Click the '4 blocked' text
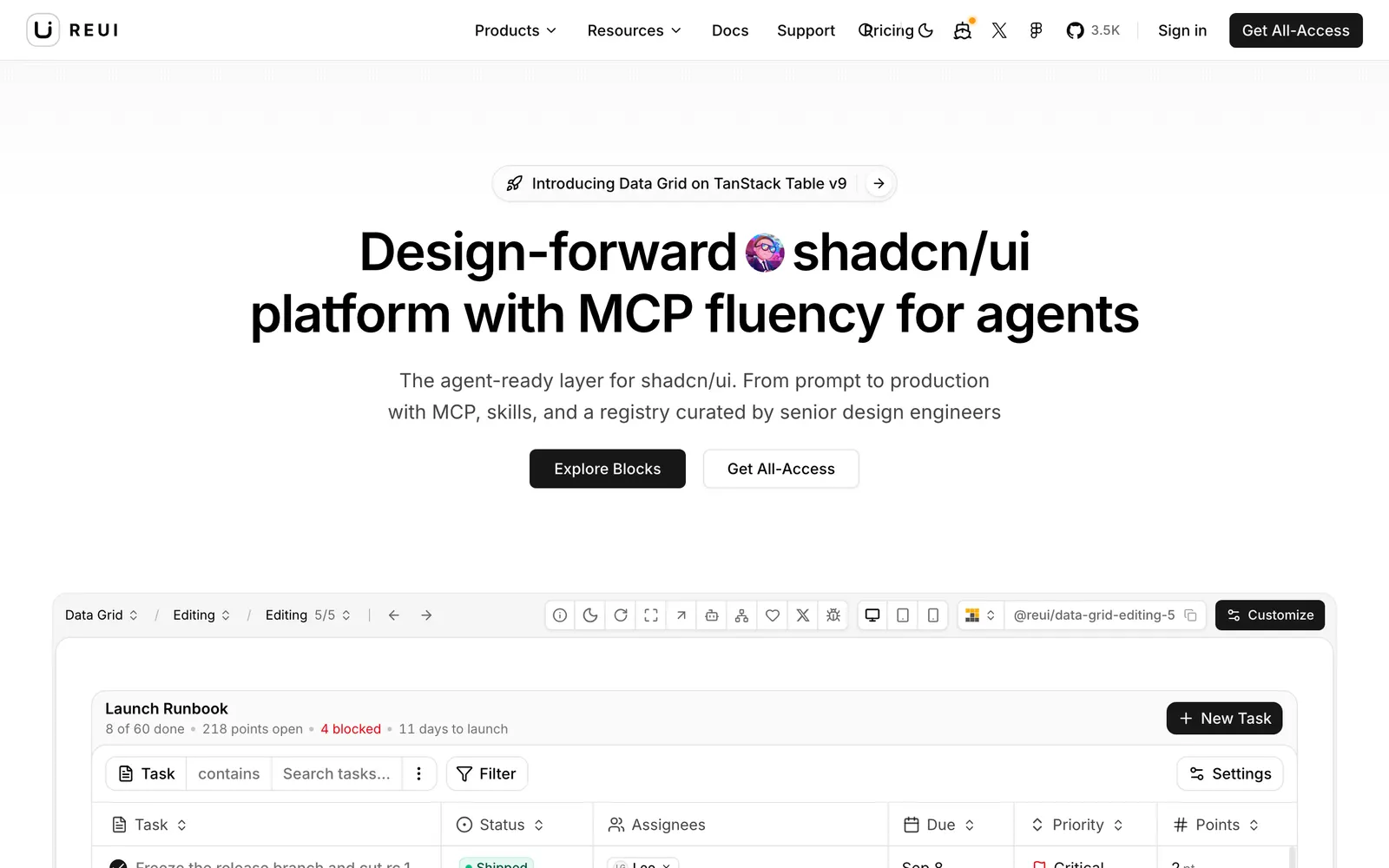This screenshot has width=1389, height=868. 351,729
